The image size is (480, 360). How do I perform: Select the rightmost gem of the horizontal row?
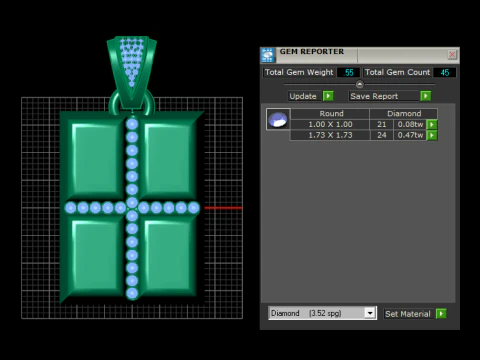coord(194,208)
